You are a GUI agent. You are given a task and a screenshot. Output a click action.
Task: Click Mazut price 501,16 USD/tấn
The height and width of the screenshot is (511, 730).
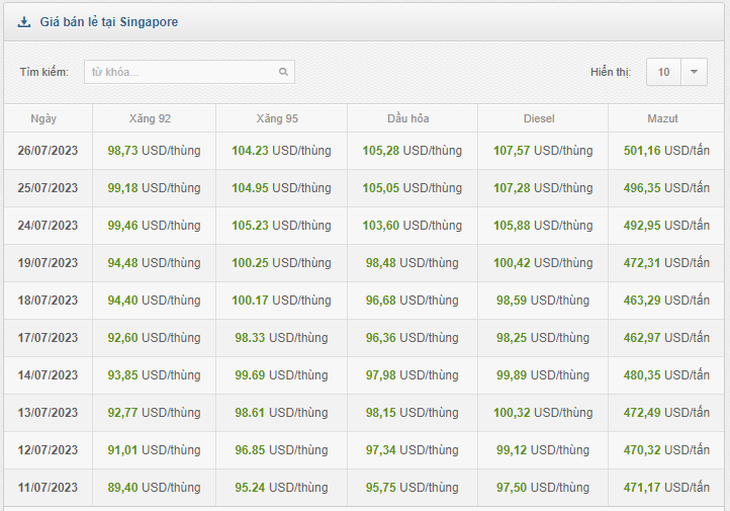click(666, 151)
